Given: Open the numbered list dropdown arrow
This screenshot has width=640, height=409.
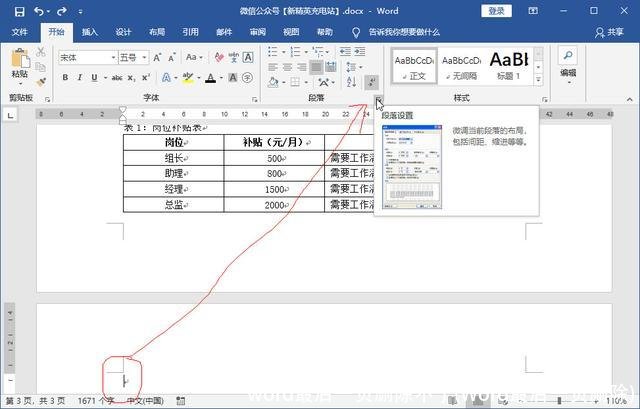Looking at the screenshot, I should click(306, 52).
